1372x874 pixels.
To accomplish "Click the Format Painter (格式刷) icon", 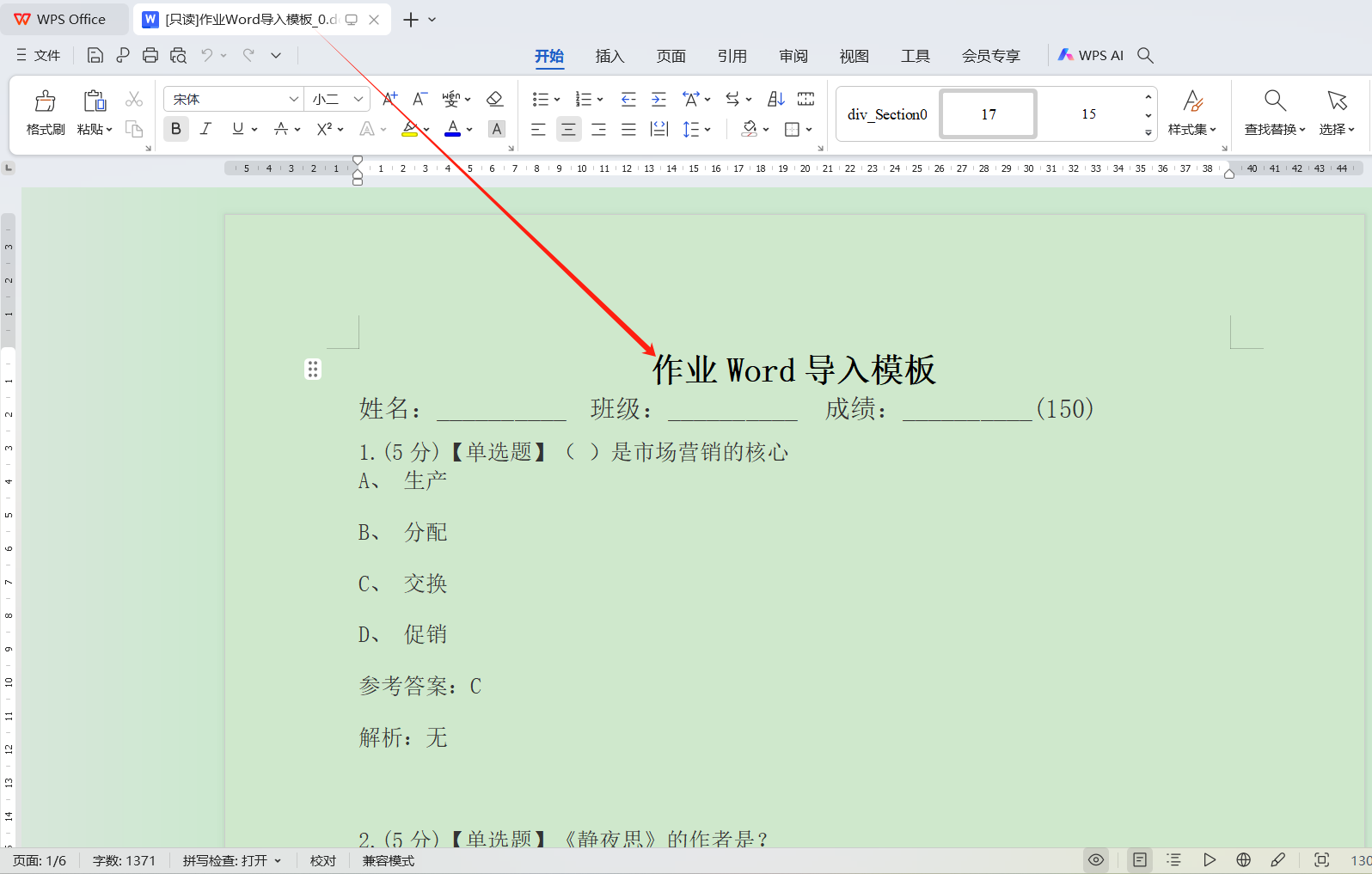I will [x=46, y=113].
